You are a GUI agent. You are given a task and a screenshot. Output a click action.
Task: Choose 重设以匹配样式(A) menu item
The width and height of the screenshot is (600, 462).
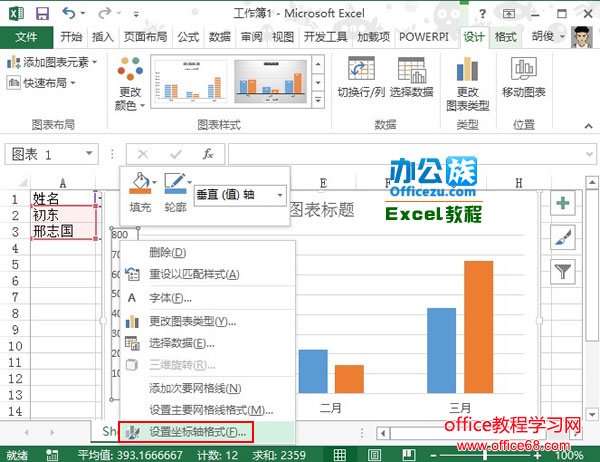tap(207, 274)
